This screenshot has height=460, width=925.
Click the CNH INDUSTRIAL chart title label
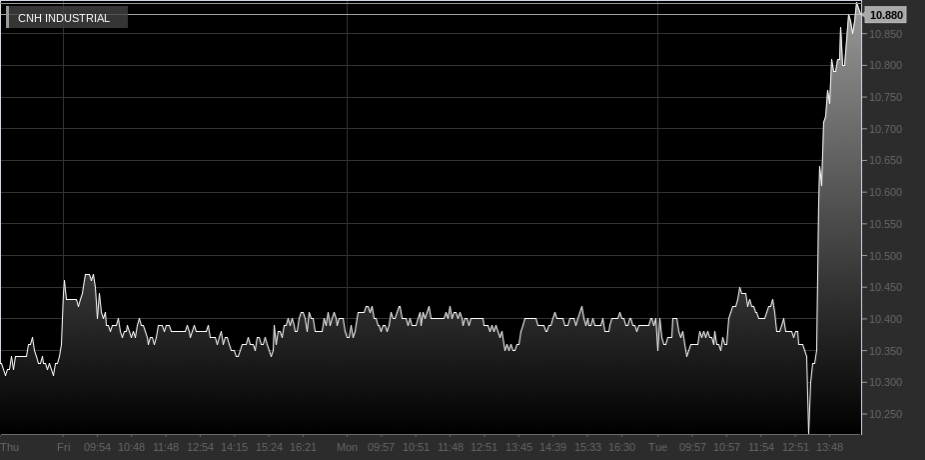[x=64, y=18]
